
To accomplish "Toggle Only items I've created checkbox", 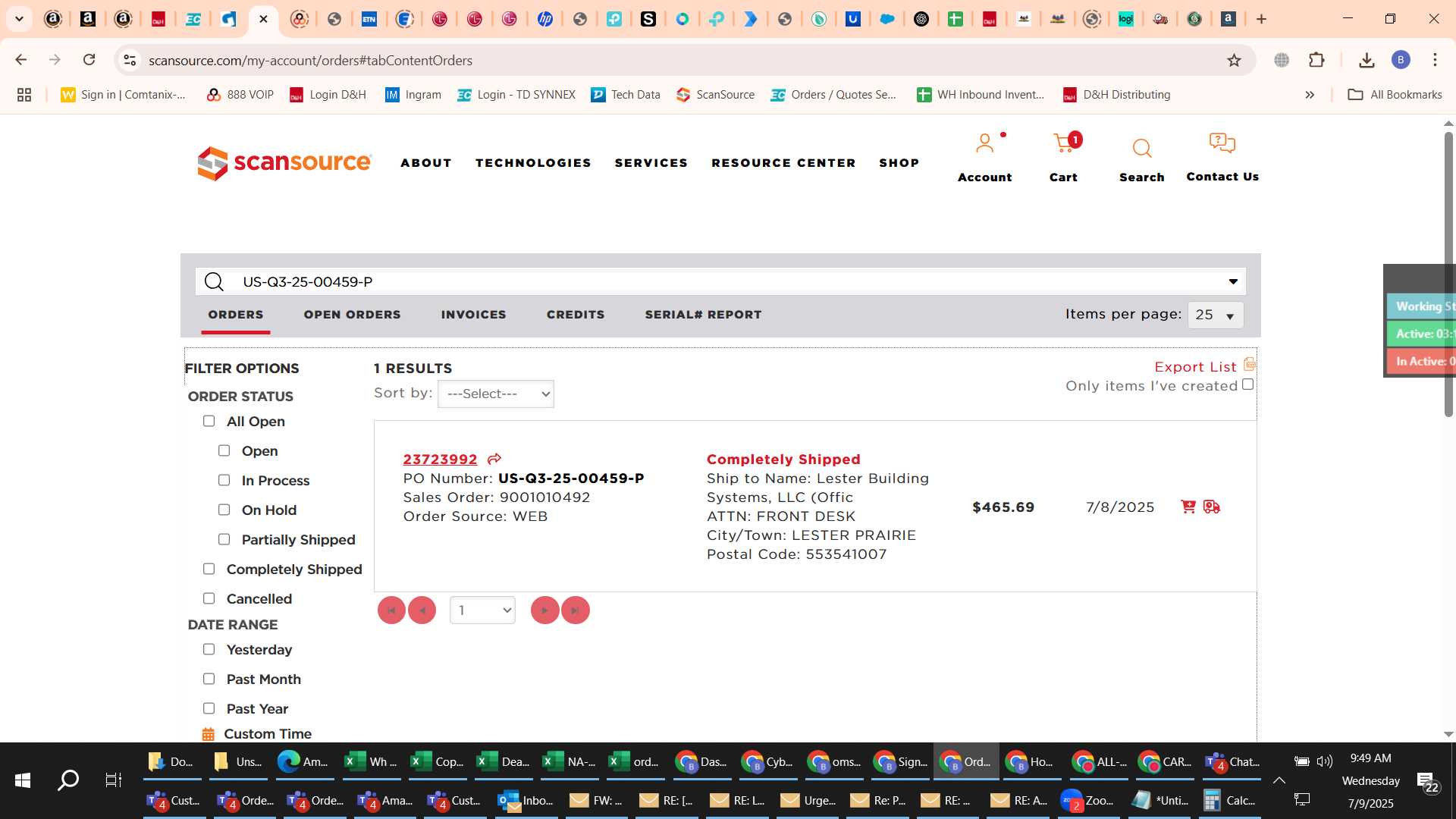I will click(x=1247, y=385).
